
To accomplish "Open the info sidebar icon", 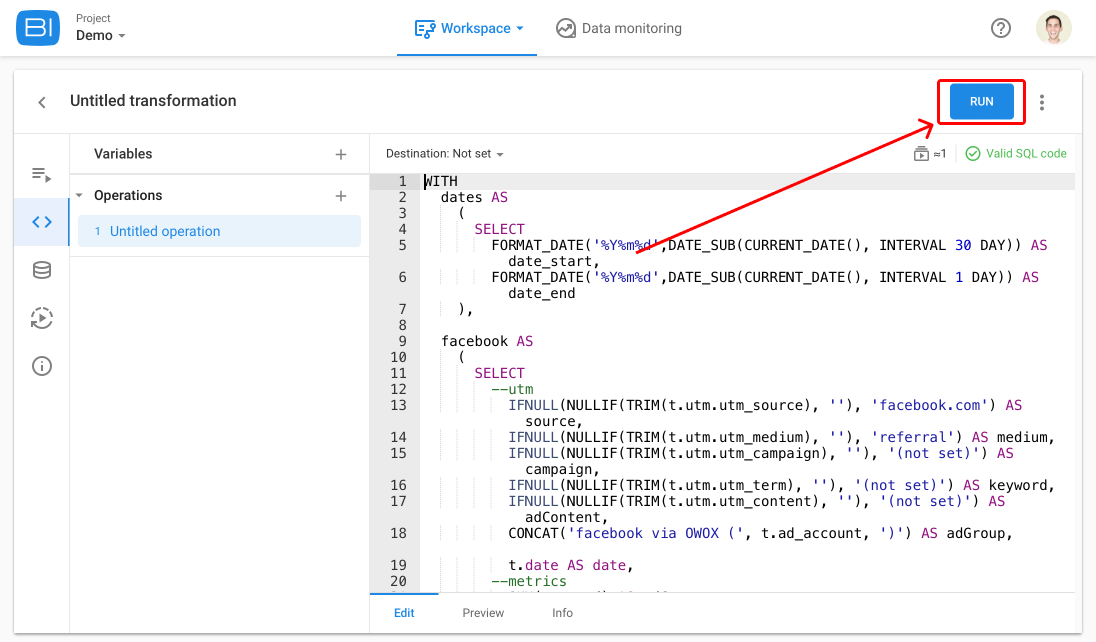I will pyautogui.click(x=42, y=366).
